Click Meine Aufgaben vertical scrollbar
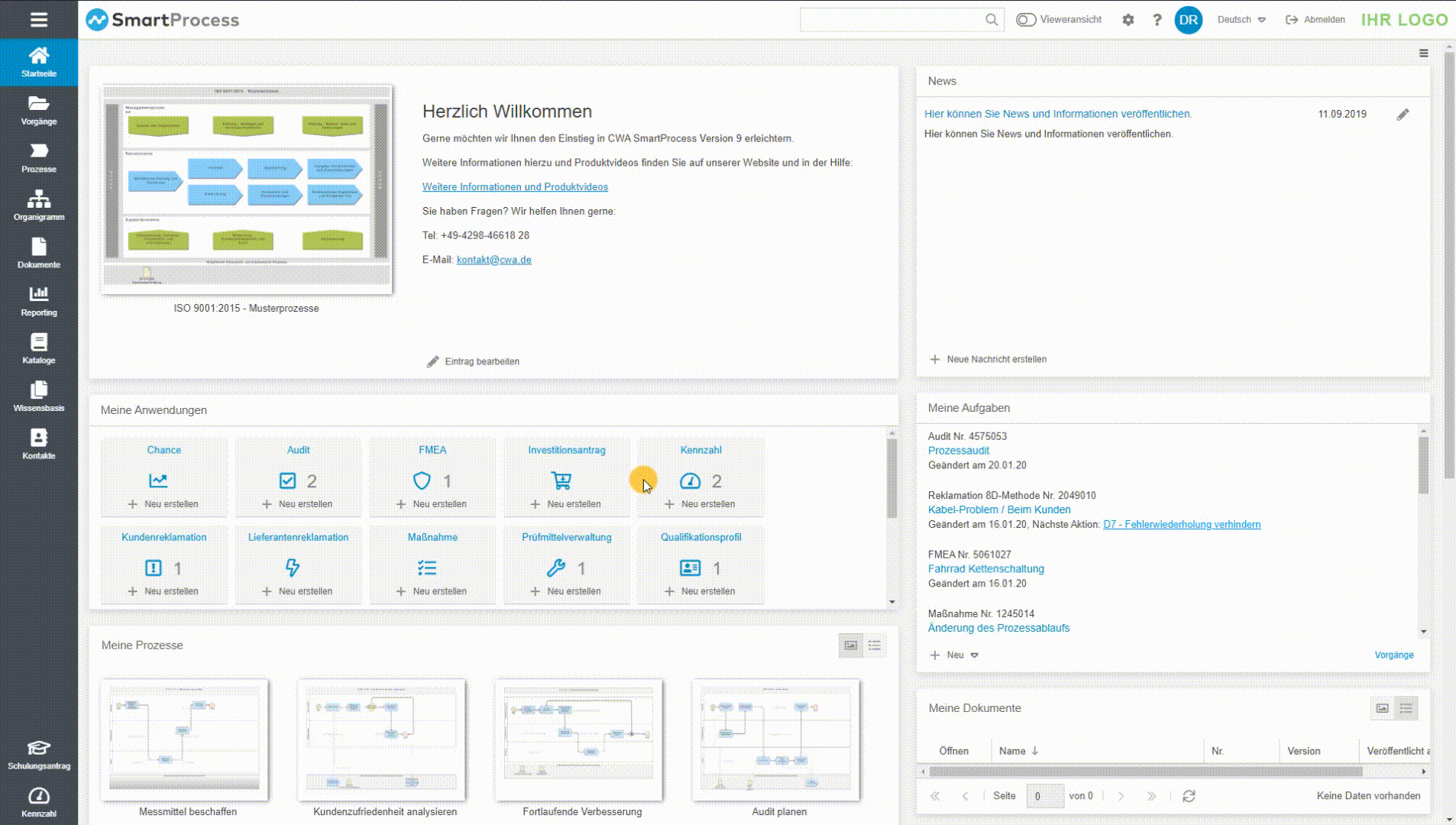This screenshot has width=1456, height=825. [x=1423, y=465]
